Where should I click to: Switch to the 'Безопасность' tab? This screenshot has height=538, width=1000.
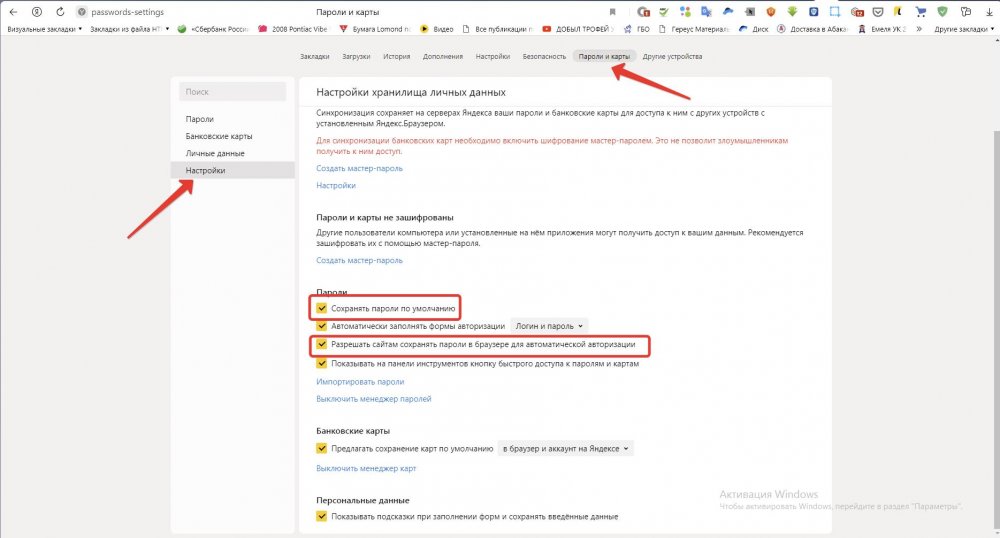click(x=543, y=56)
